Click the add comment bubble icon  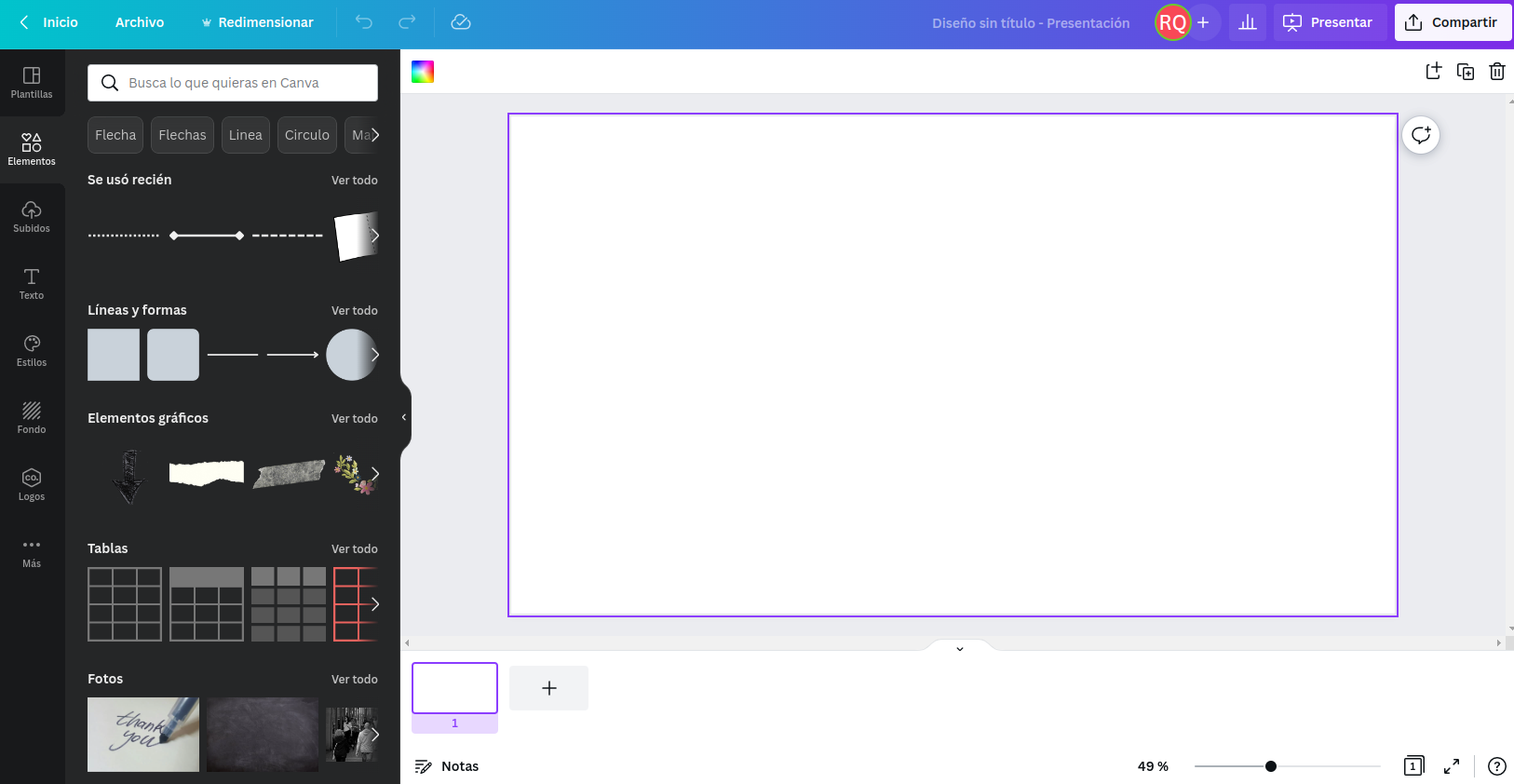[1421, 136]
